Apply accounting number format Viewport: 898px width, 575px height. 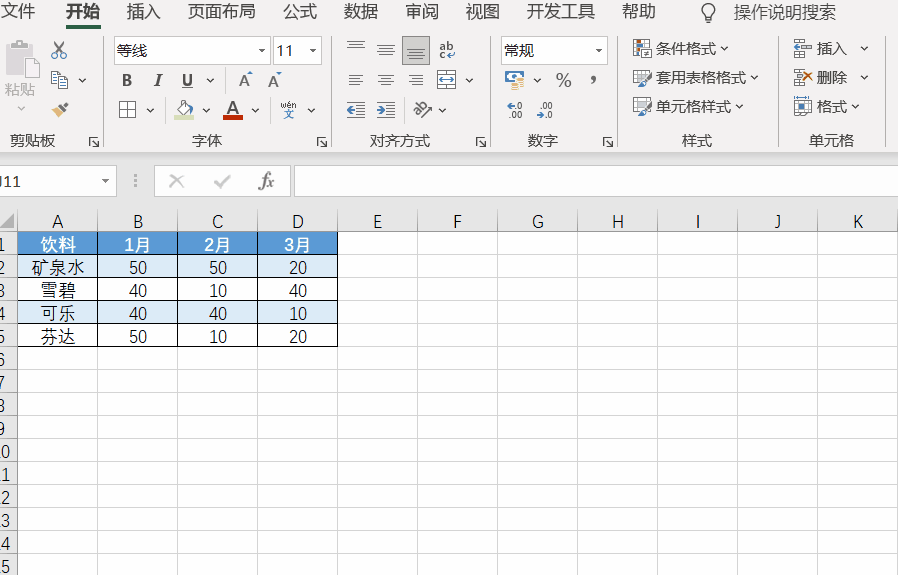514,80
